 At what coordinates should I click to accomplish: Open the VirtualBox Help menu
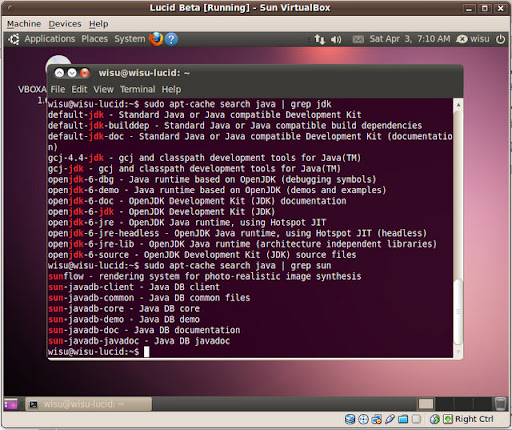[x=98, y=24]
